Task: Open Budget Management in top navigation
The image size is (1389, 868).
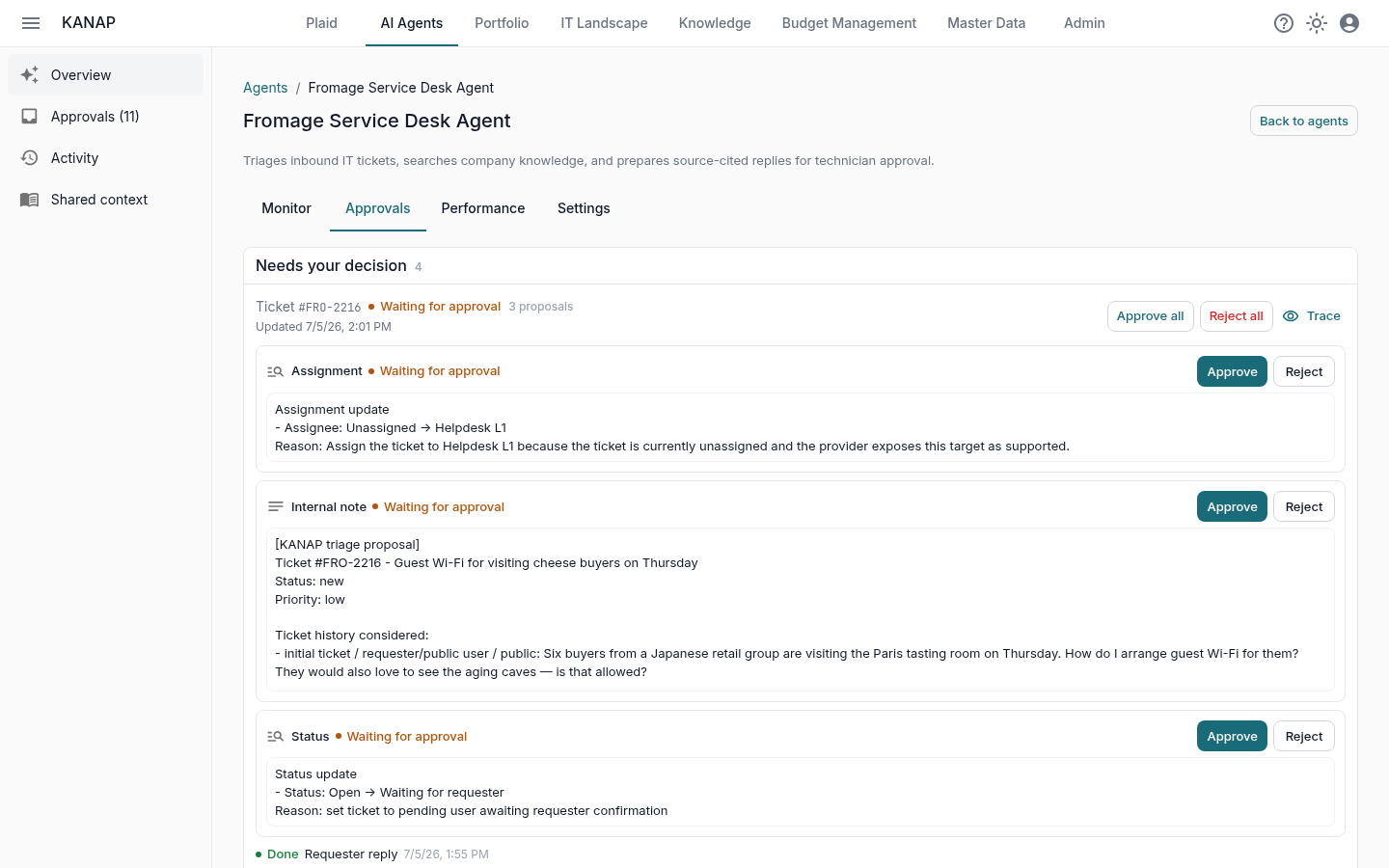Action: [849, 23]
